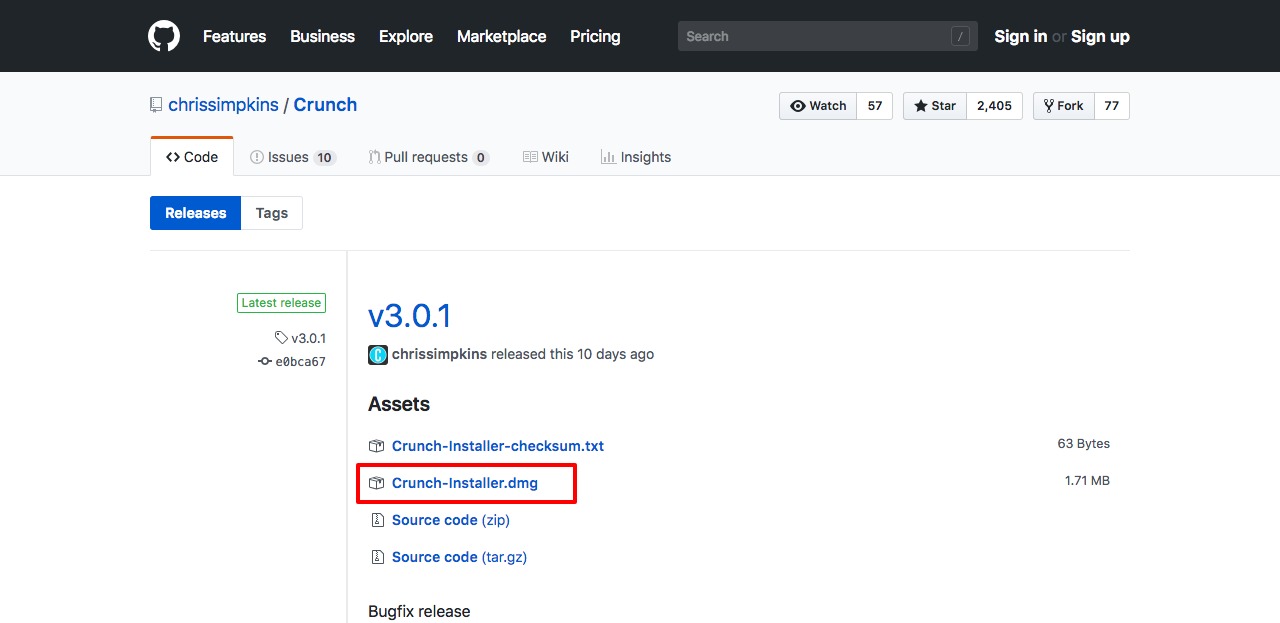
Task: Star the Crunch repository
Action: 935,106
